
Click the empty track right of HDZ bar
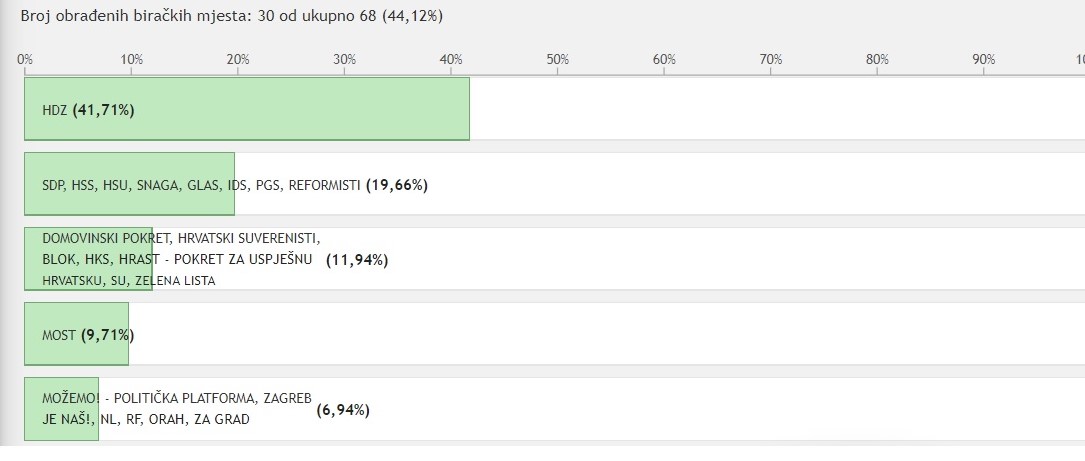pos(777,109)
